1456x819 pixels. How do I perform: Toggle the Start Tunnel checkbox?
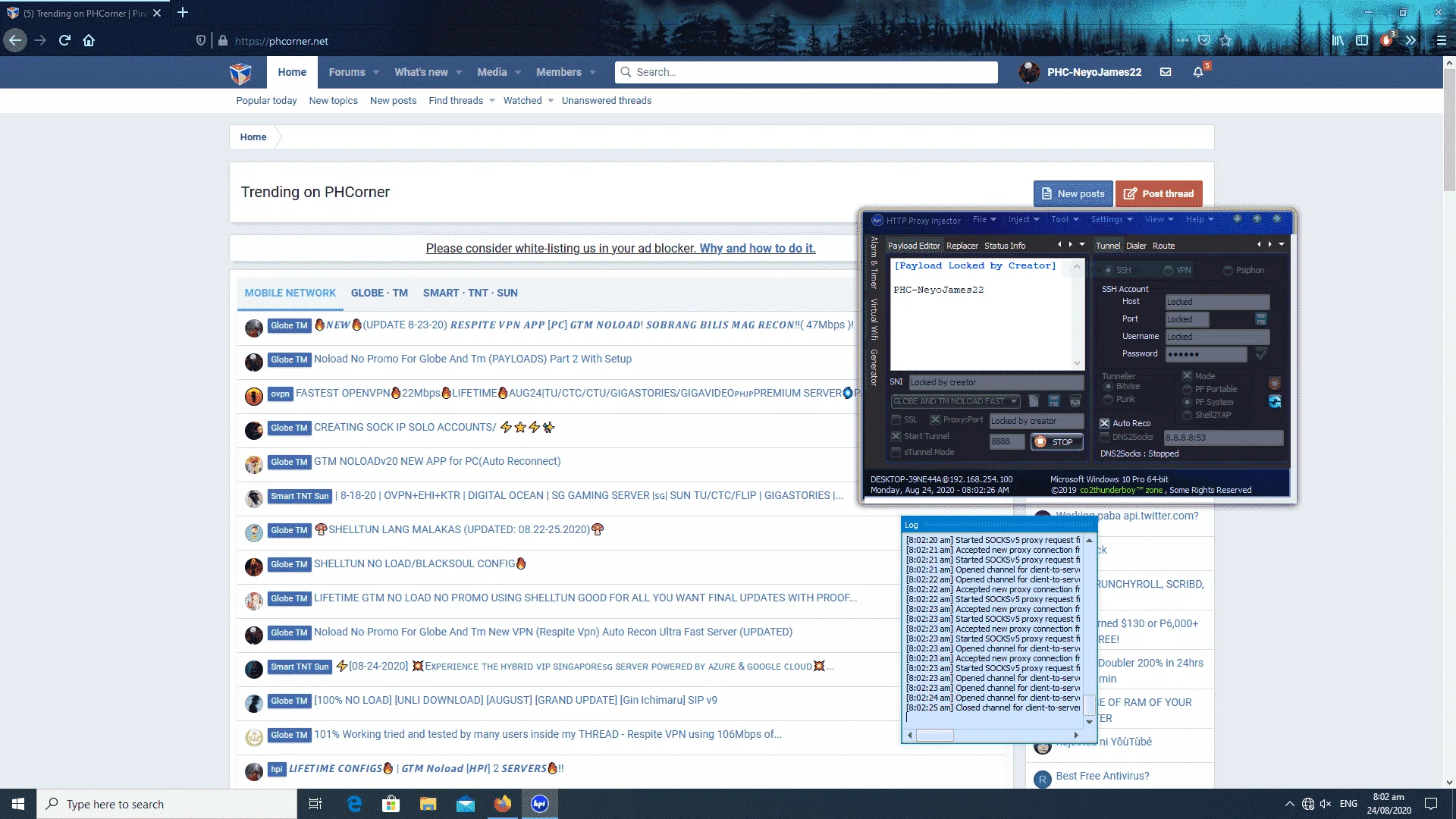pyautogui.click(x=896, y=437)
